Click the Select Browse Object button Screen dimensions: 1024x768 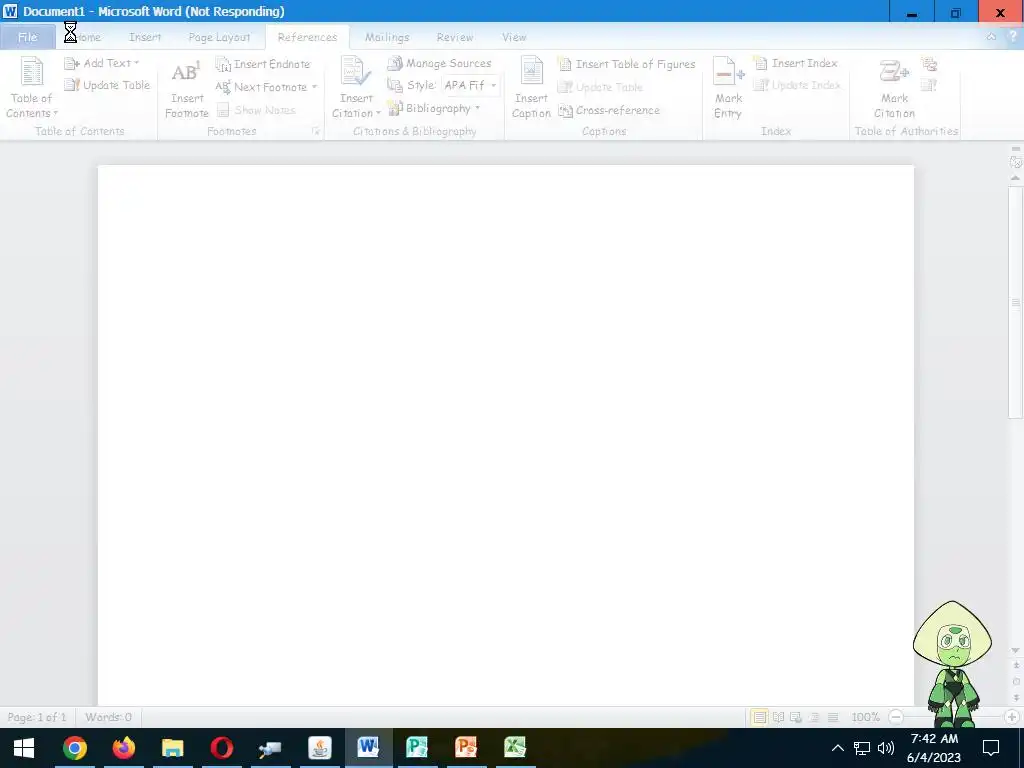point(1016,681)
